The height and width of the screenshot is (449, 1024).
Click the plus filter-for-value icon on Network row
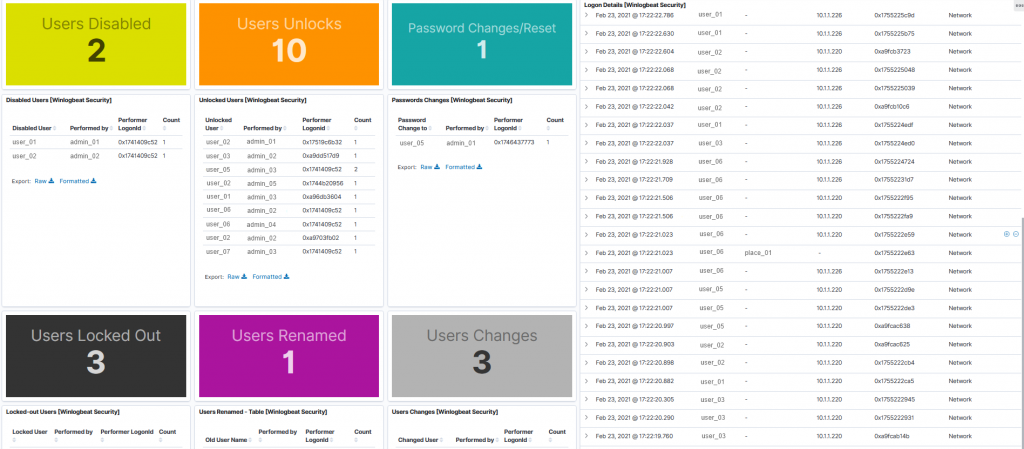coord(1006,234)
